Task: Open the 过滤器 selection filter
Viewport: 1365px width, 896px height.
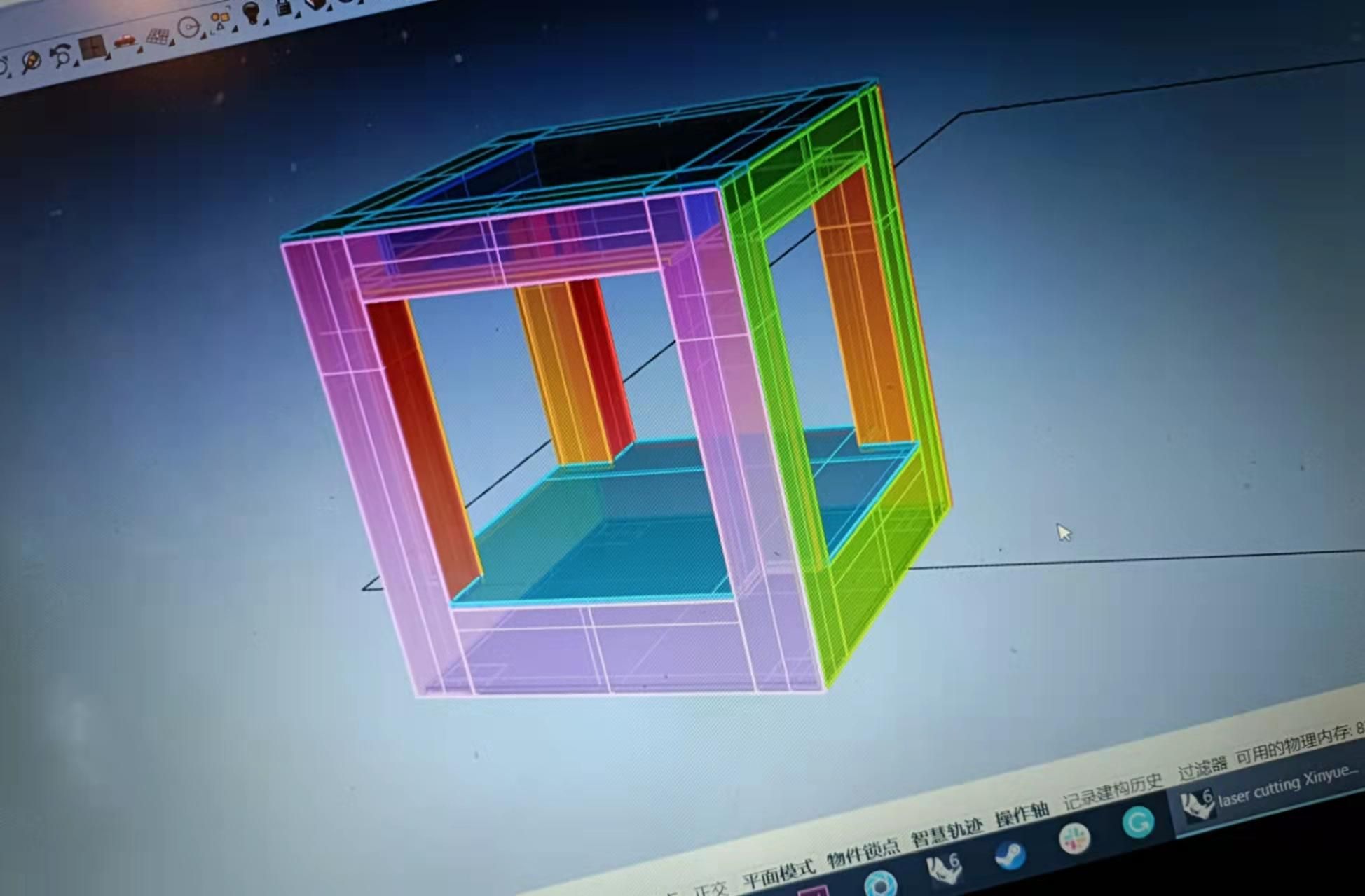Action: pyautogui.click(x=1202, y=769)
